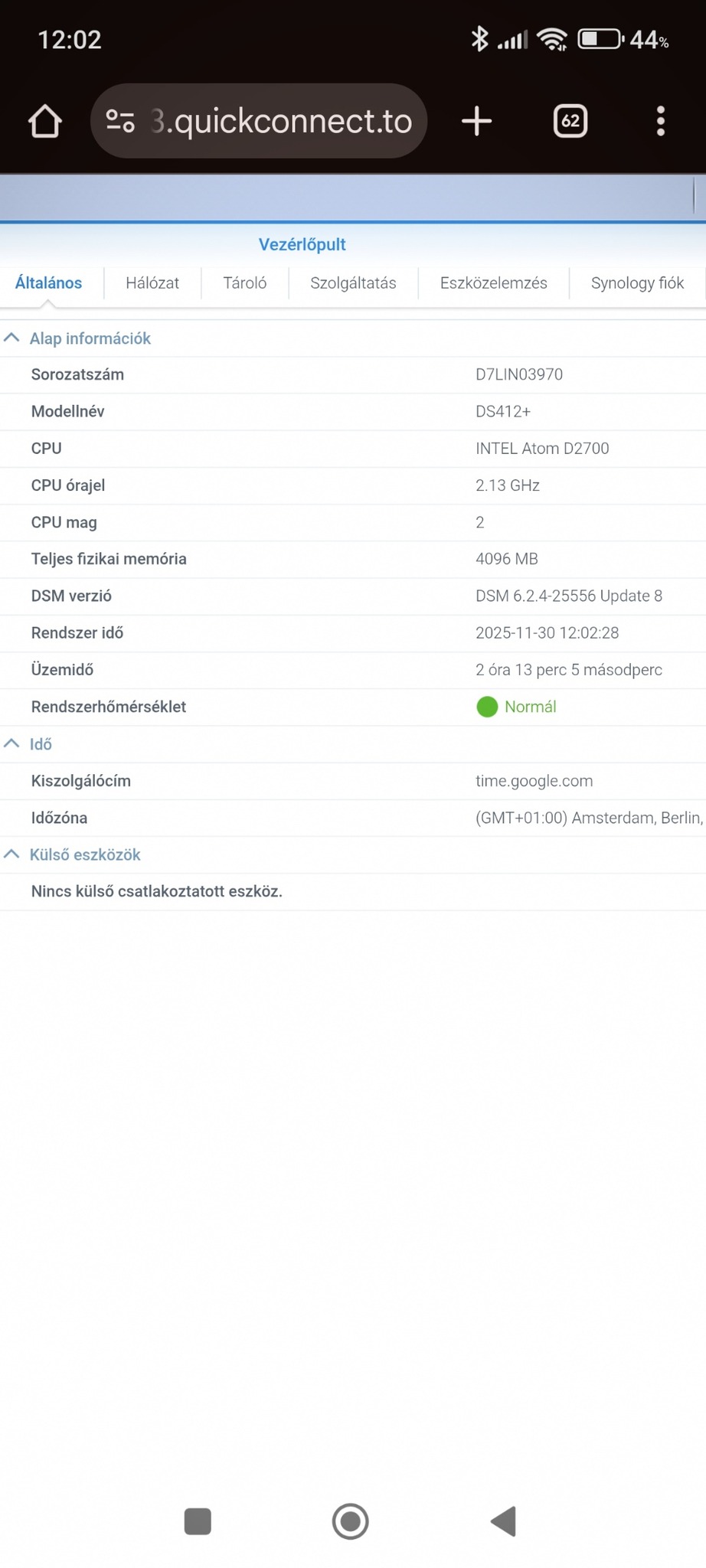The width and height of the screenshot is (706, 1568).
Task: Open the tab switcher showing 62 tabs
Action: click(x=570, y=121)
